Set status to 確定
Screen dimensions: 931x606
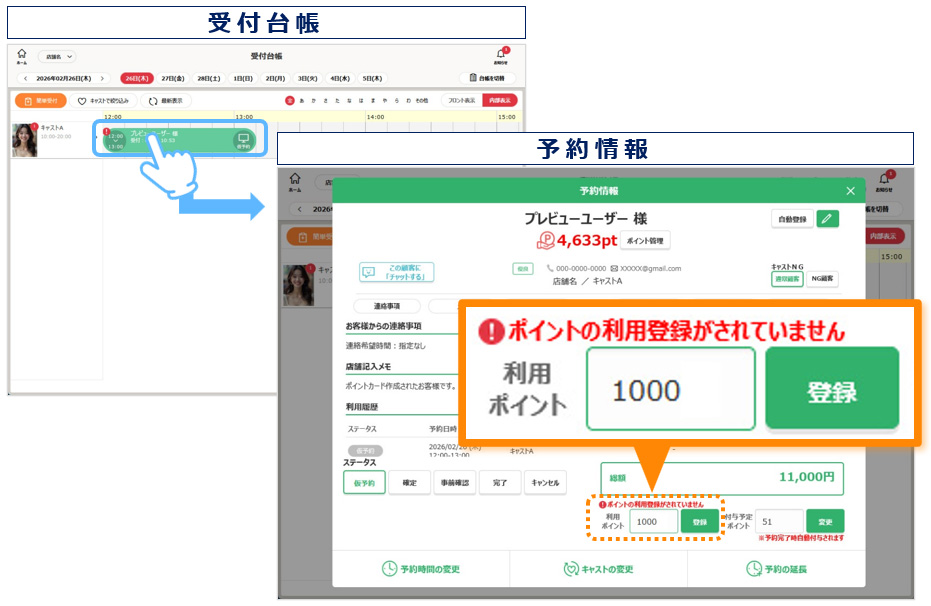pyautogui.click(x=409, y=483)
